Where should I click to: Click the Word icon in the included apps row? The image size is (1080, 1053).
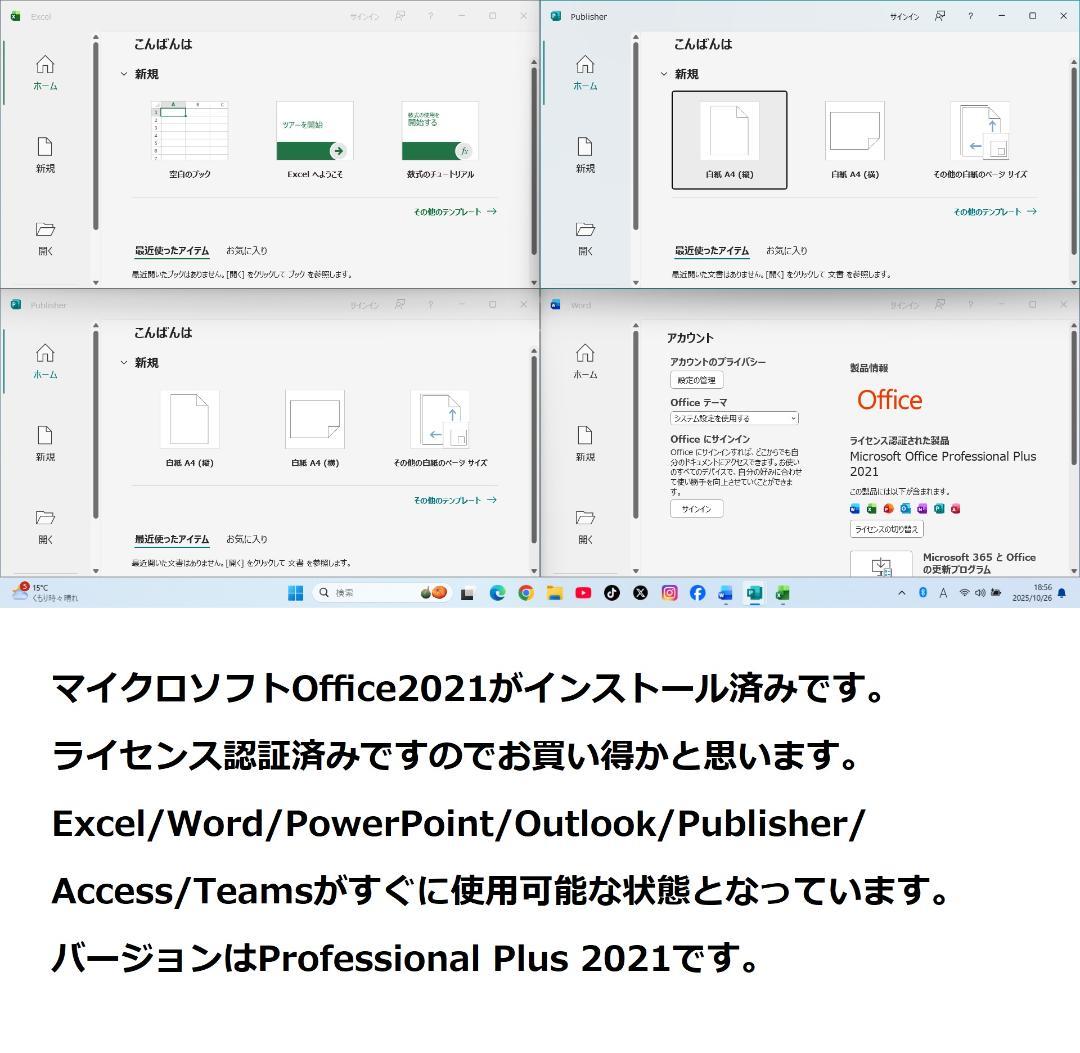coord(853,509)
